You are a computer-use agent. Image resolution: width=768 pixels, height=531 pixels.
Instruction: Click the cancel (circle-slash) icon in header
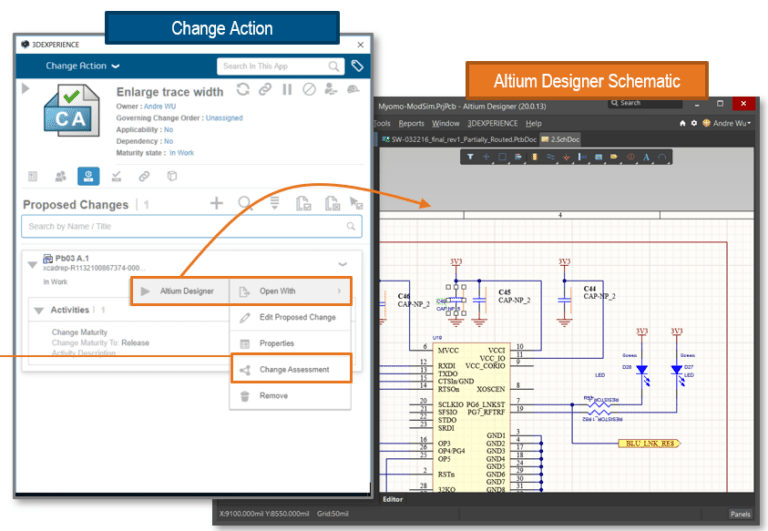309,90
